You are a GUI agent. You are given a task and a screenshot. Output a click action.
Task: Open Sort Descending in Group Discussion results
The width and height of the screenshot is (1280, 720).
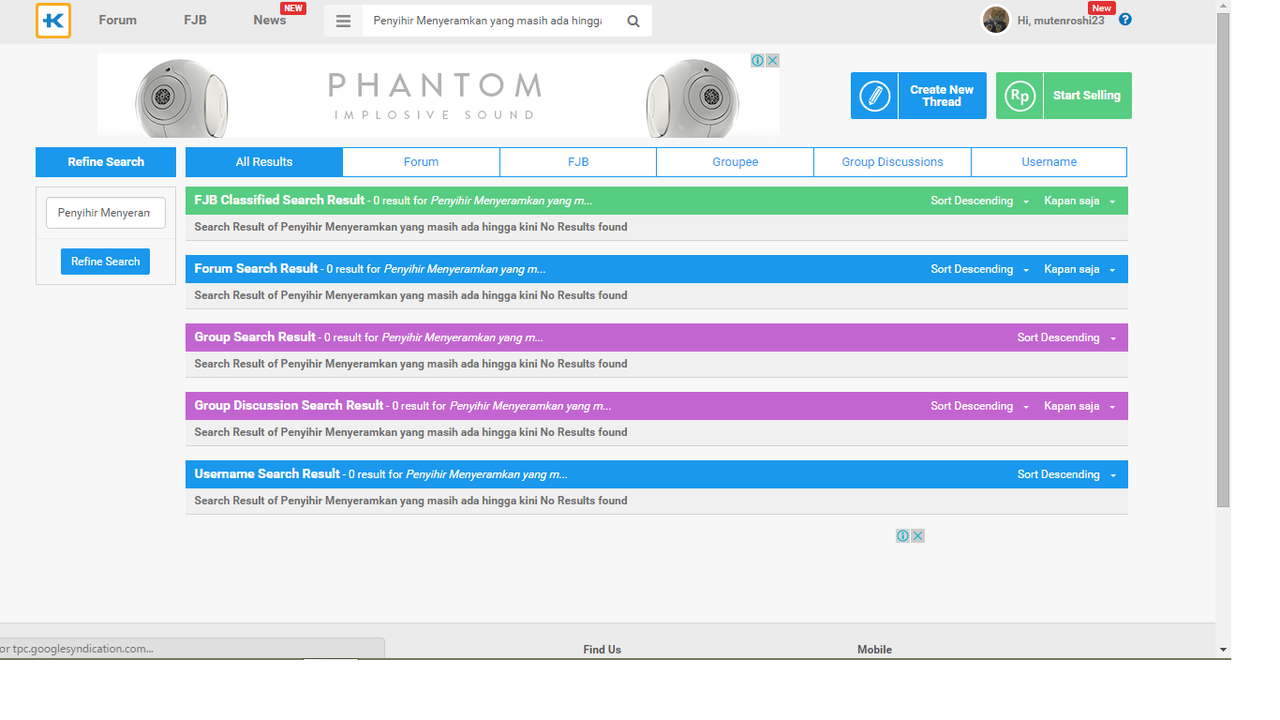coord(979,406)
